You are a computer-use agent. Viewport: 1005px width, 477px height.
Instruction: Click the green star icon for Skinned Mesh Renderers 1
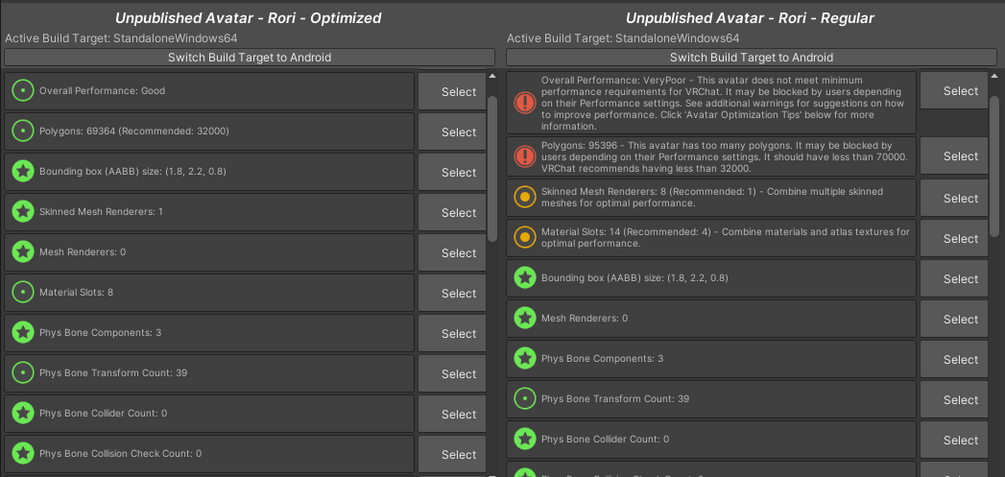23,212
